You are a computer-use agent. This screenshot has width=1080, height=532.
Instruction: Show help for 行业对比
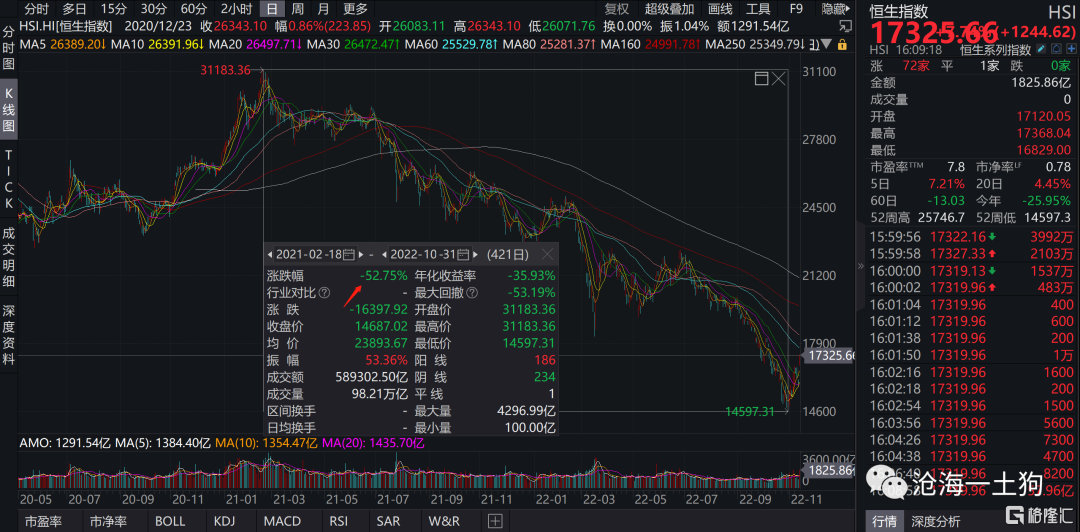pos(324,294)
